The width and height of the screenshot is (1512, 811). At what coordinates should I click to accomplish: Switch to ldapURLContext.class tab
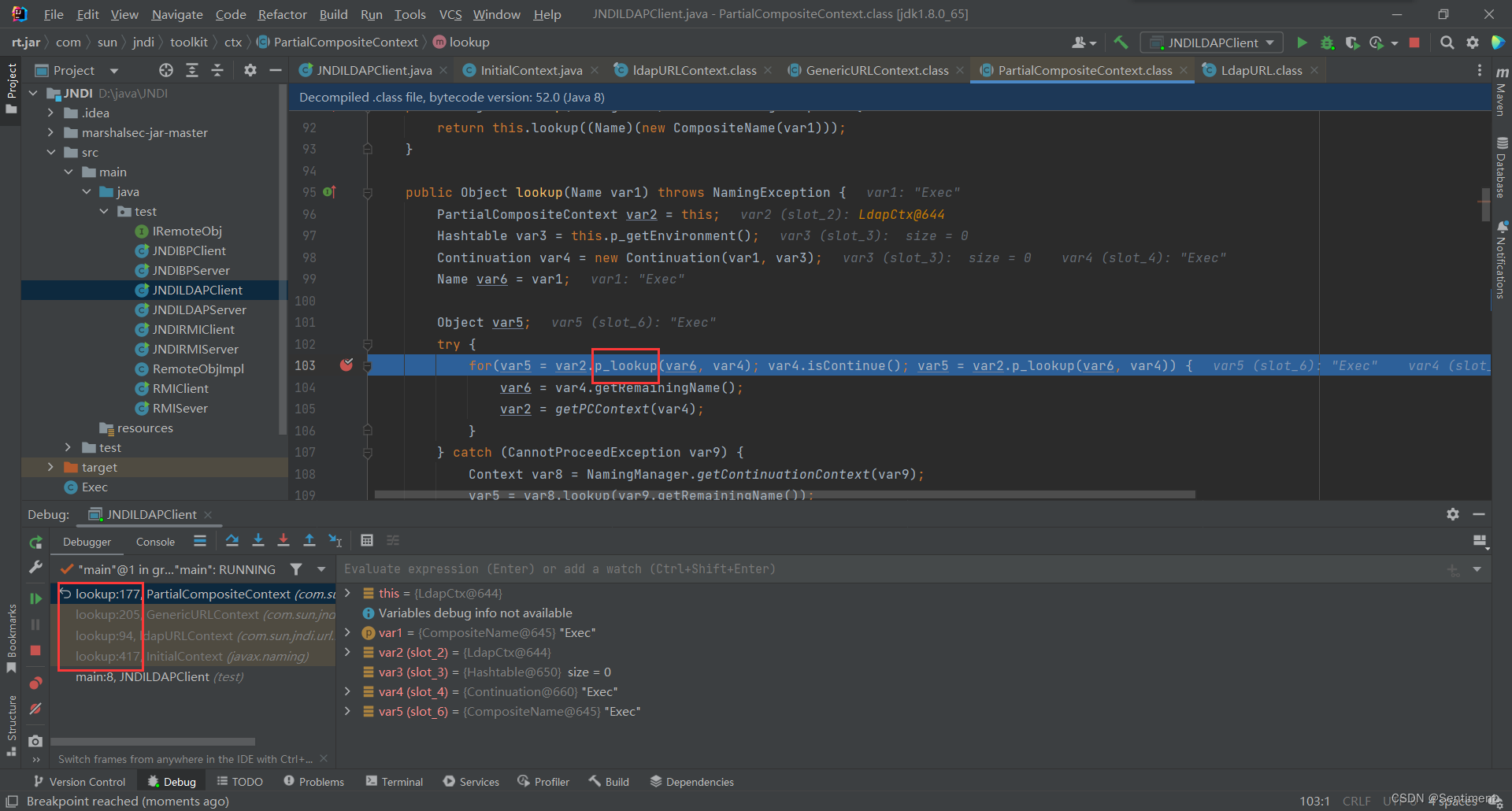(694, 70)
